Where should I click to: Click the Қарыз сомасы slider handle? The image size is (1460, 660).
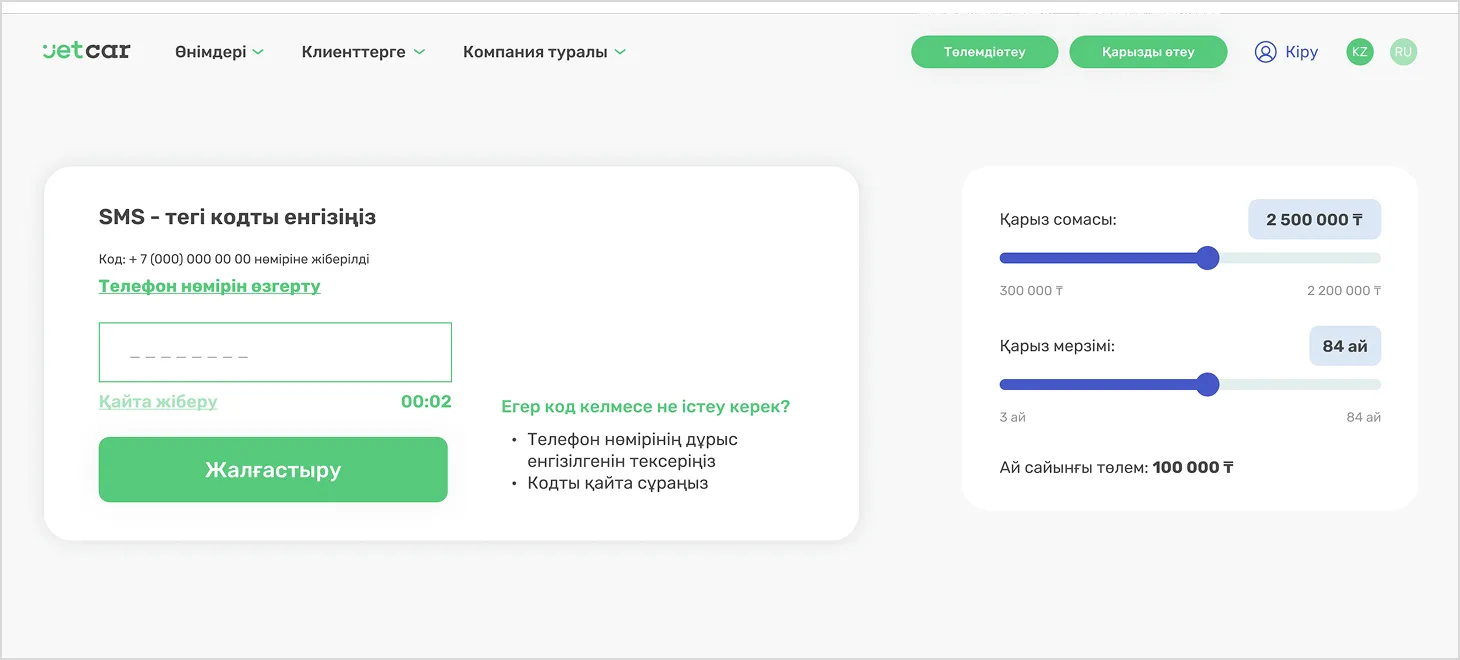pyautogui.click(x=1209, y=257)
